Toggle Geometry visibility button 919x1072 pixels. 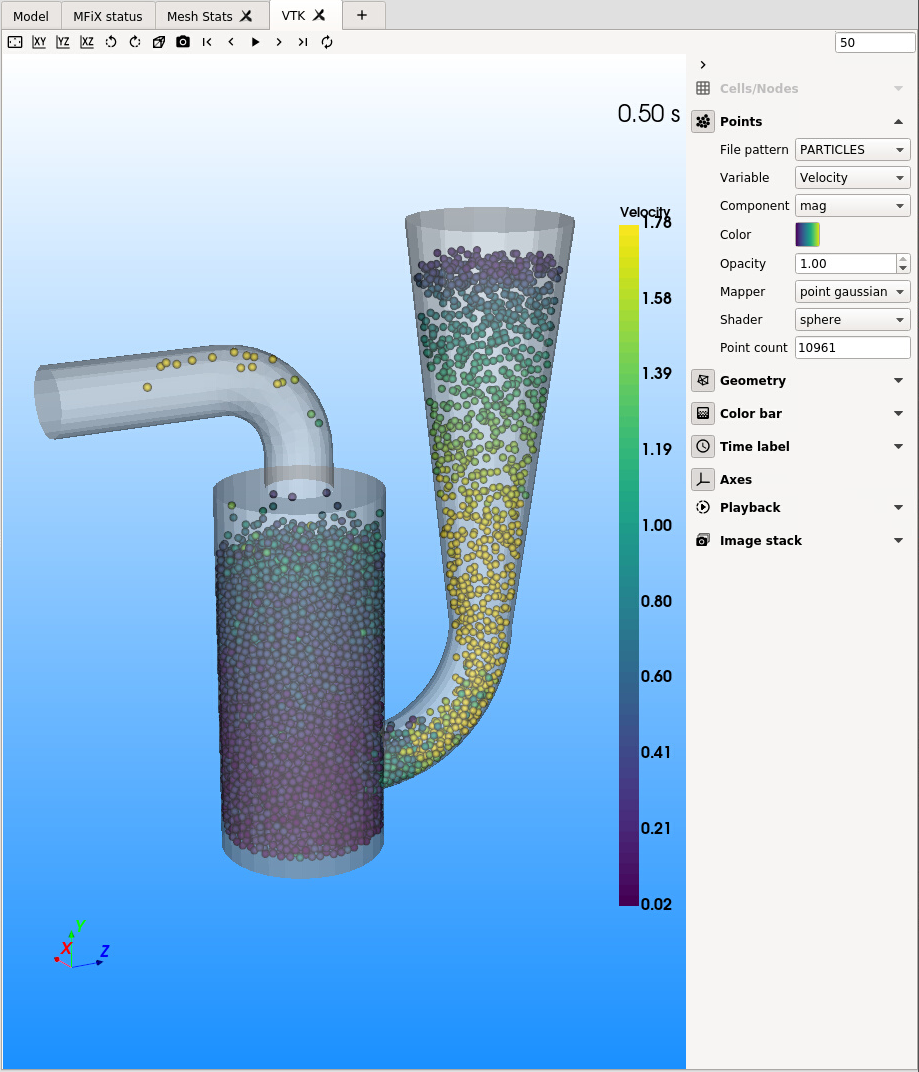coord(703,380)
